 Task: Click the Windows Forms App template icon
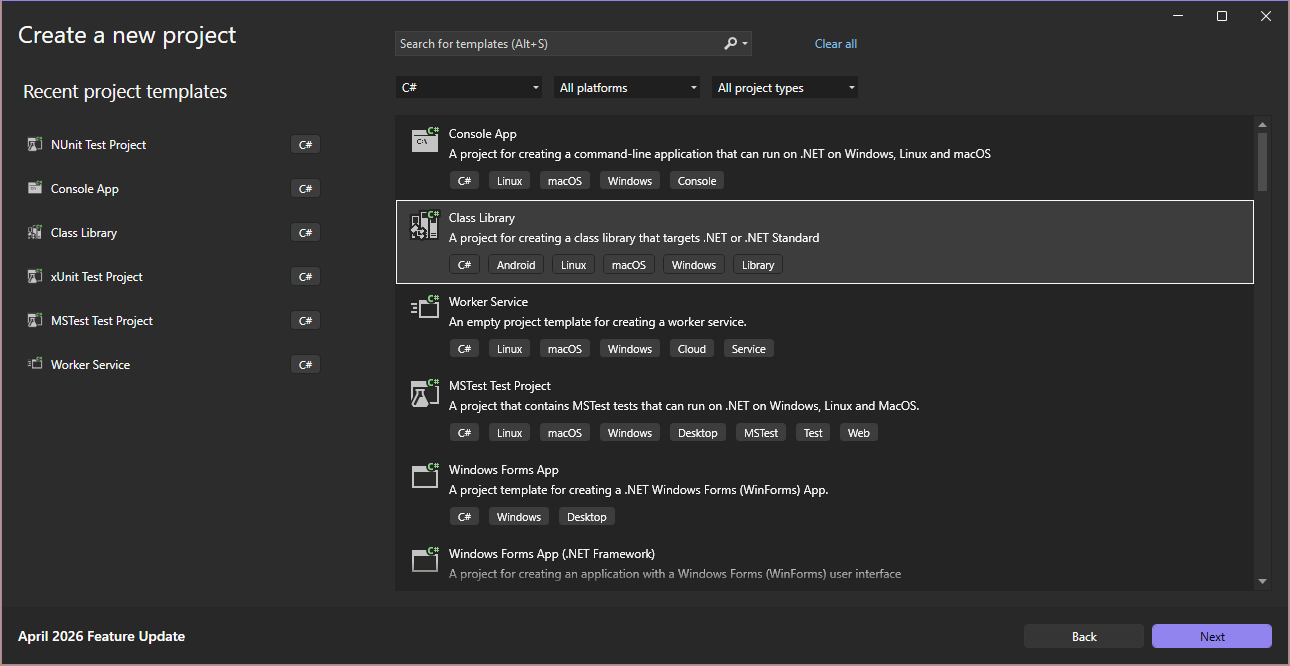coord(425,476)
